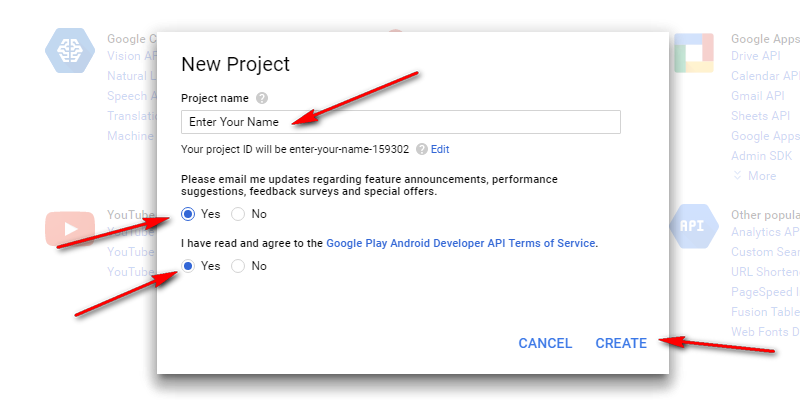
Task: Open the Sheets API link
Action: point(760,116)
